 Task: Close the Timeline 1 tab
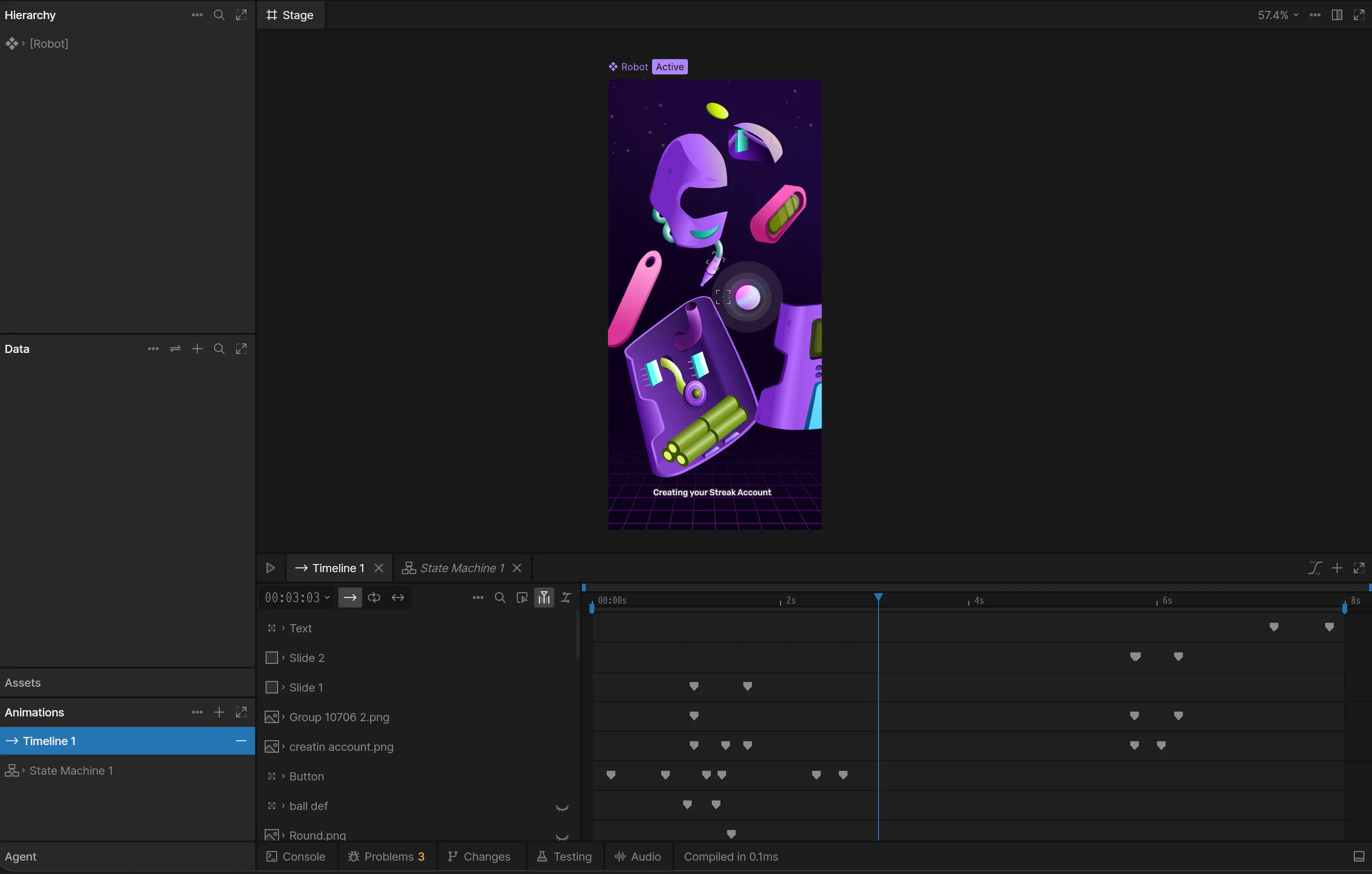pyautogui.click(x=379, y=568)
